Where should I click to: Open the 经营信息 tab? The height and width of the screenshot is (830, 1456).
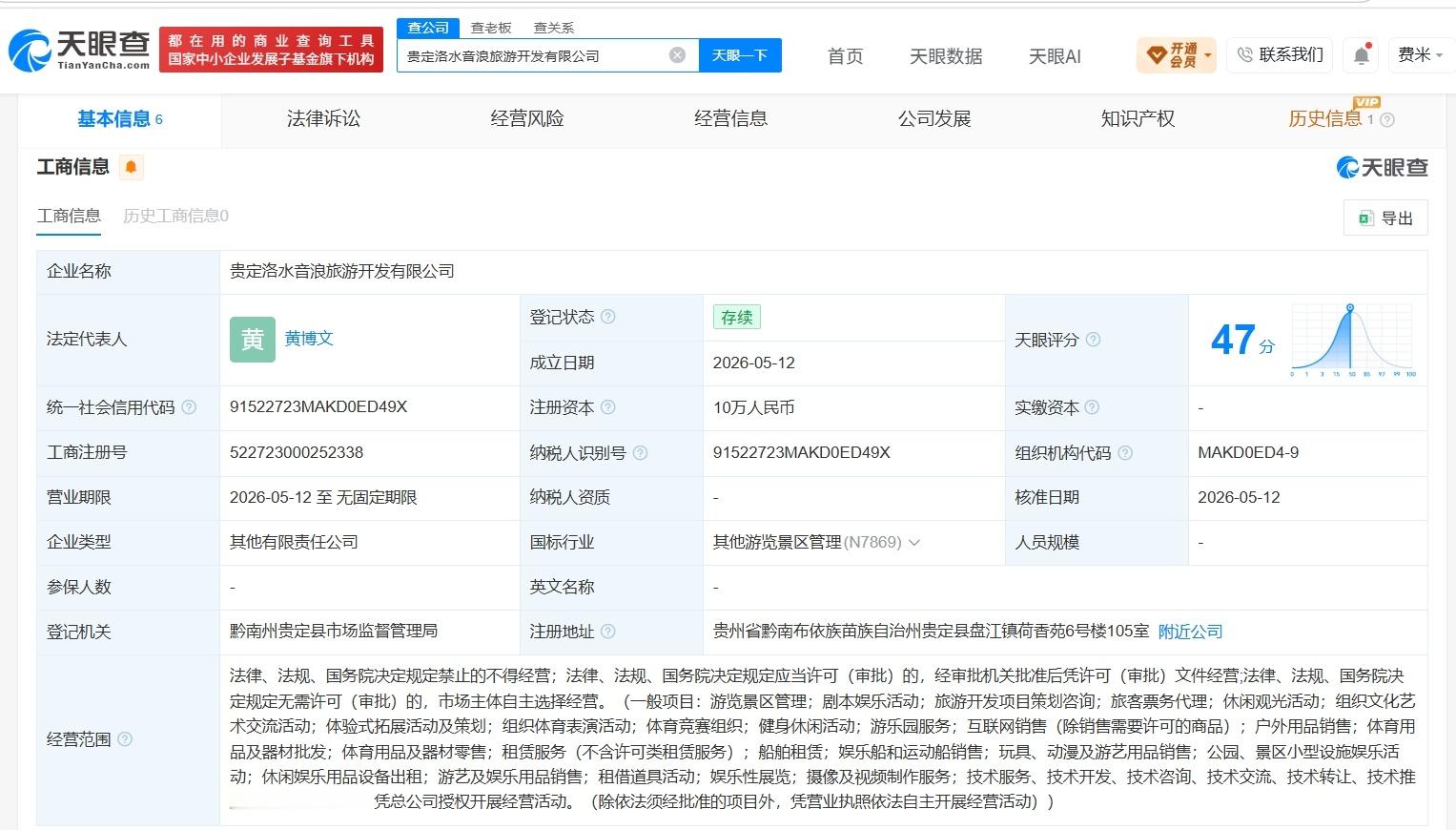(x=730, y=119)
